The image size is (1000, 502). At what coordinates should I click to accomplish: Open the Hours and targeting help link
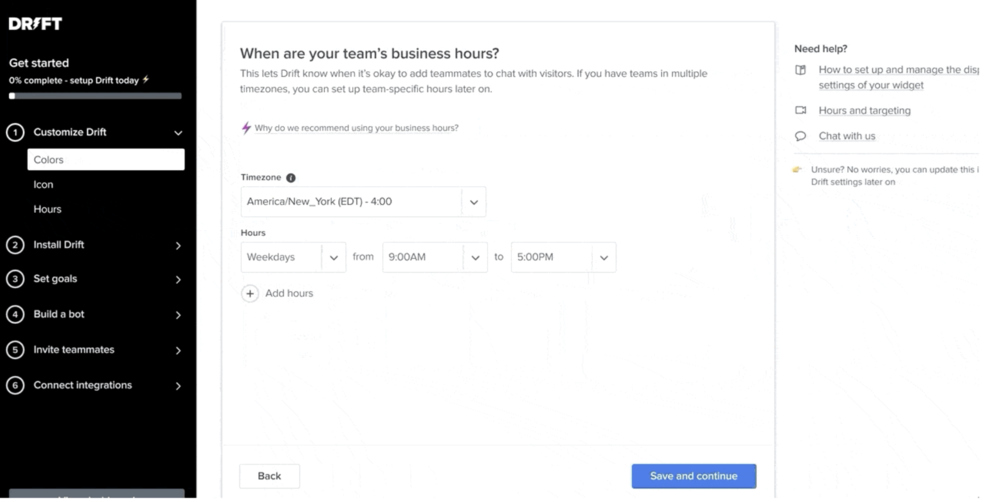point(864,111)
